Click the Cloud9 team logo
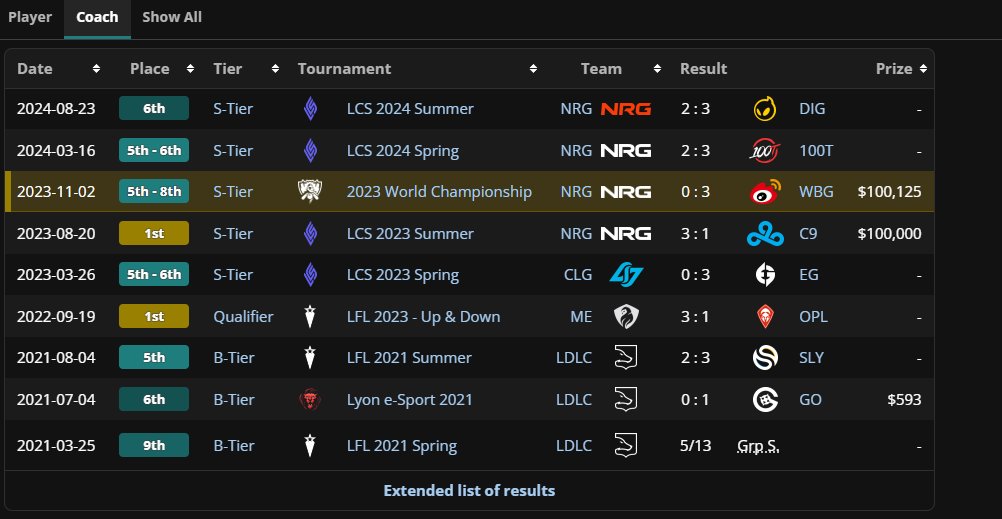This screenshot has width=1002, height=519. 765,234
